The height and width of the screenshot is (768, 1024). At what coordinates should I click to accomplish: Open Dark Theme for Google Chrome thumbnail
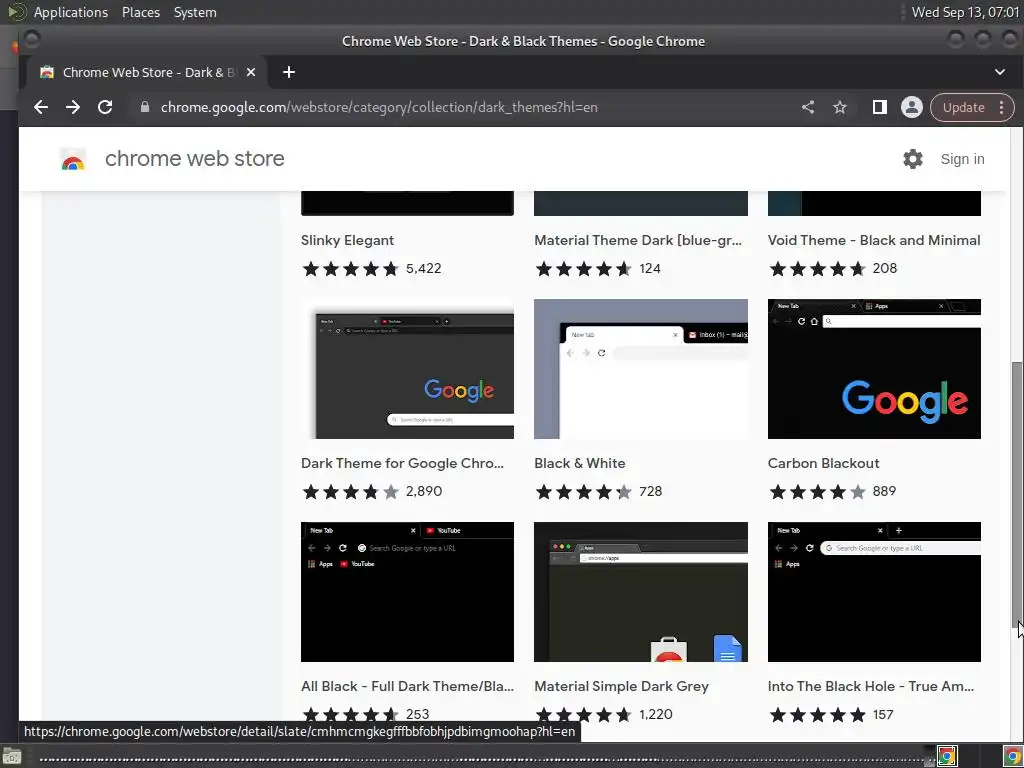(x=407, y=369)
